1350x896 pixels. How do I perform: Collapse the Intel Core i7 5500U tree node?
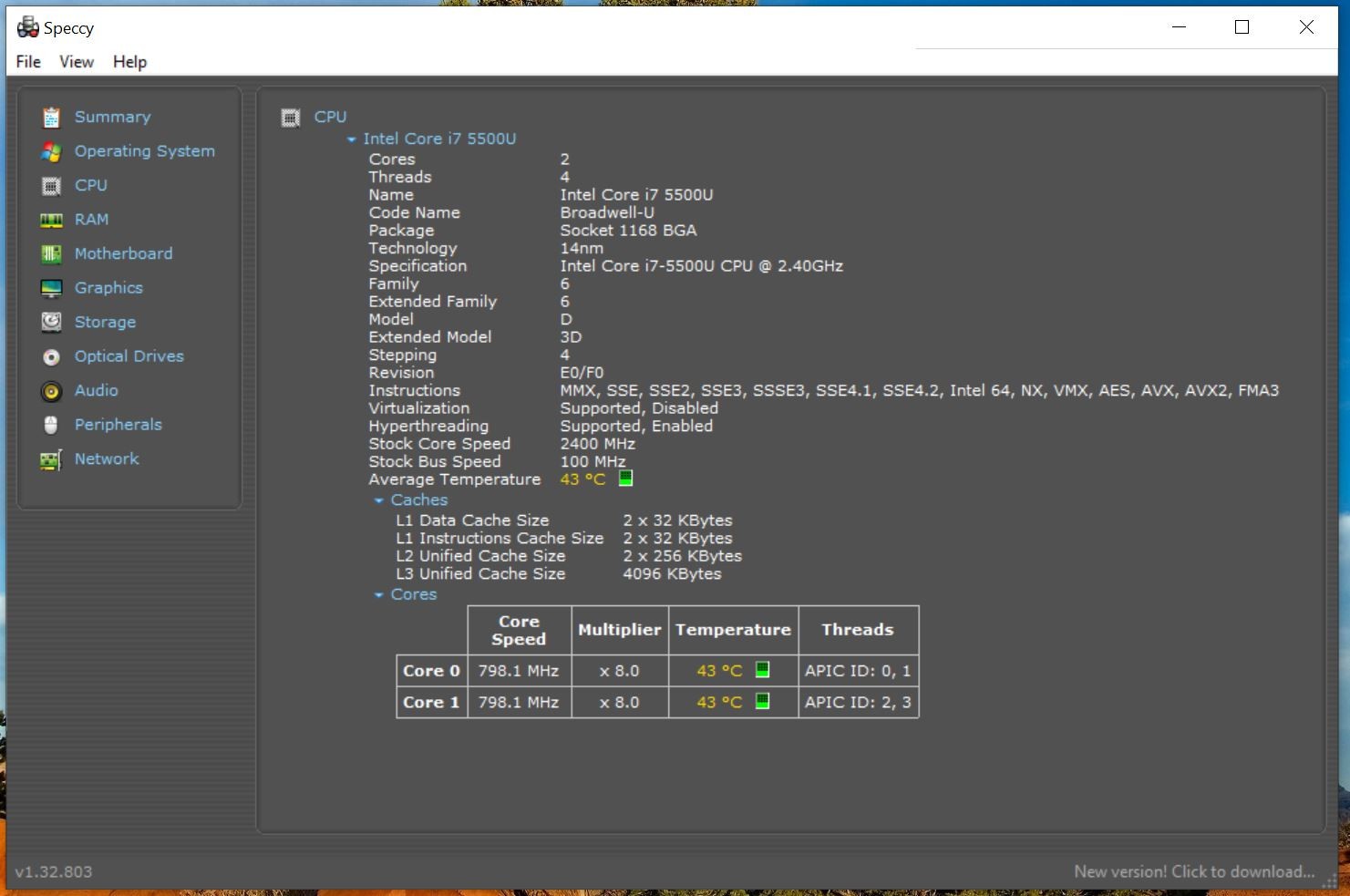[351, 139]
